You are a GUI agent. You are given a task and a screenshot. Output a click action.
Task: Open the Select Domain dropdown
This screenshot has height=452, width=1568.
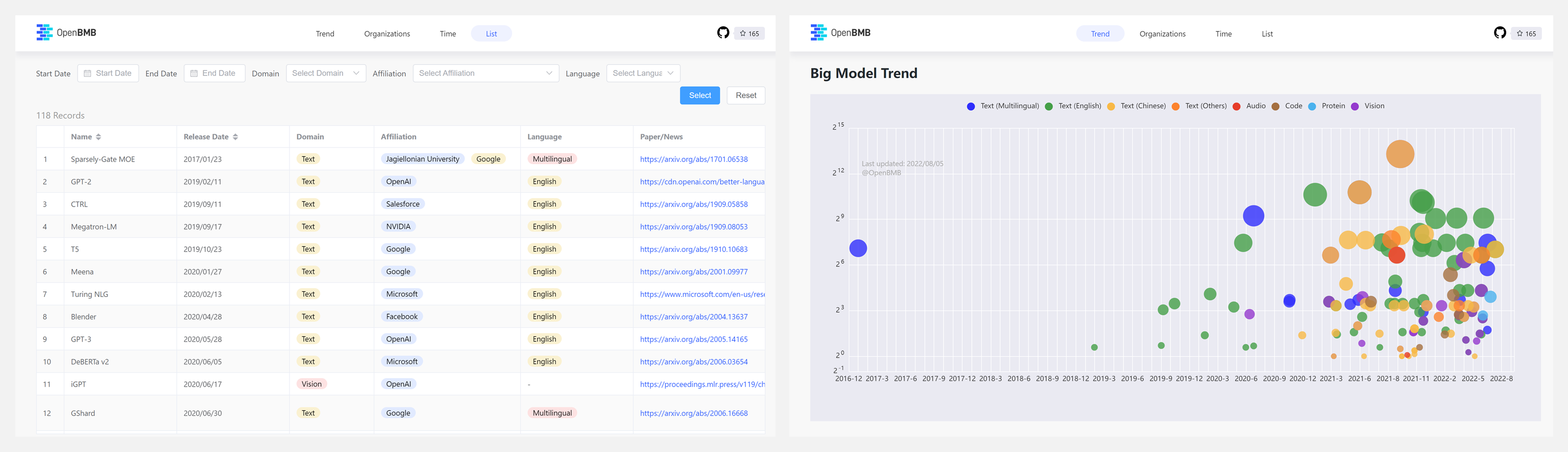tap(326, 73)
